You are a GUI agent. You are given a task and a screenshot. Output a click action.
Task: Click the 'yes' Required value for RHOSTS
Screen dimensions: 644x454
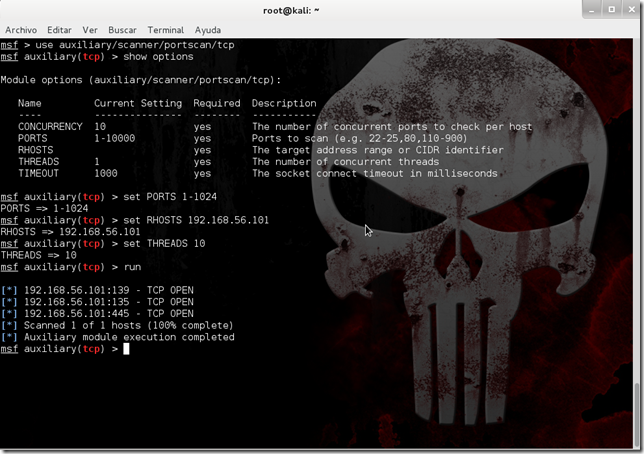[202, 150]
